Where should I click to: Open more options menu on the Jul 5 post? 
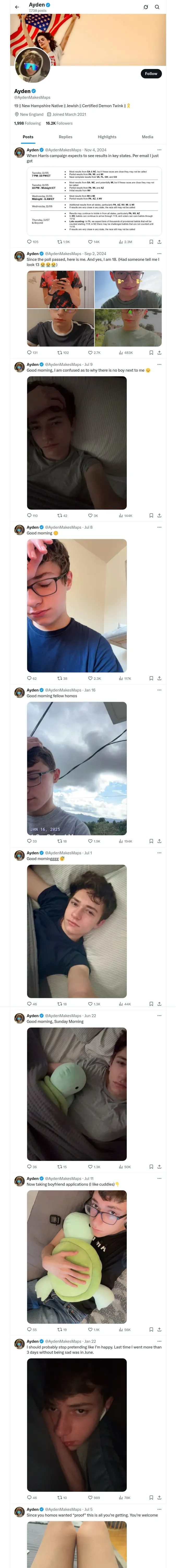click(159, 1509)
